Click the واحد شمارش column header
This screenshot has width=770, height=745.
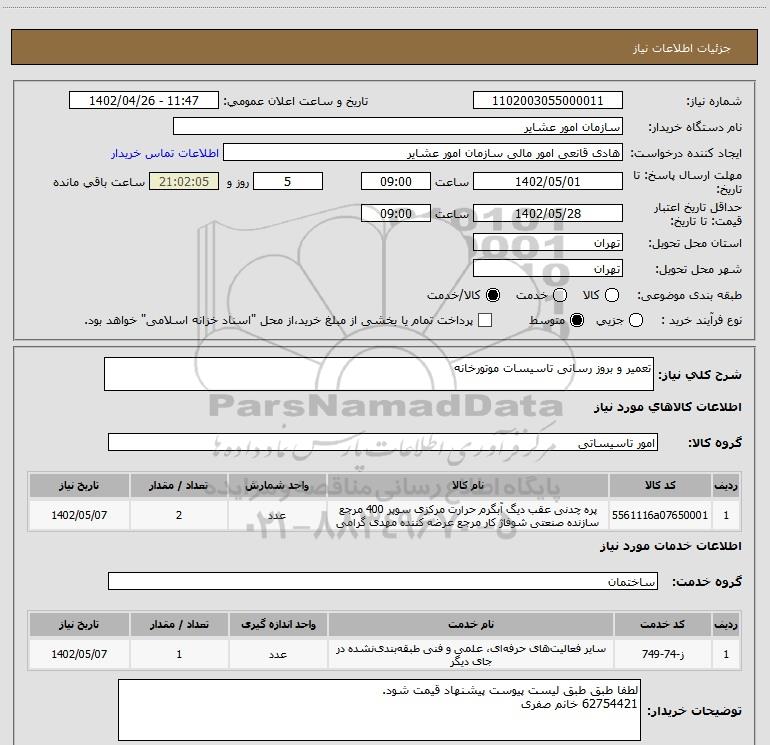coord(277,485)
